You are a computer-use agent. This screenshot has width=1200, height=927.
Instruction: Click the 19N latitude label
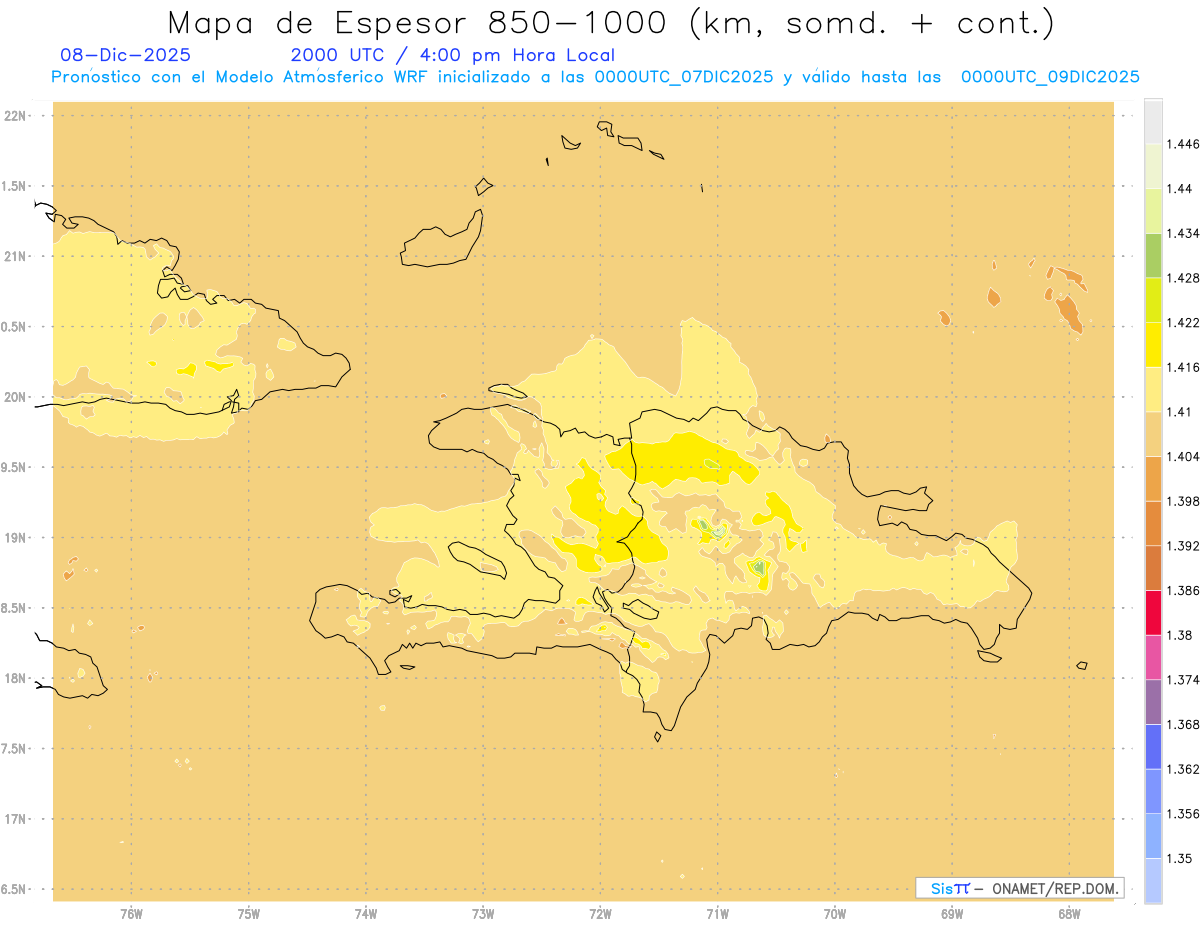coord(16,538)
